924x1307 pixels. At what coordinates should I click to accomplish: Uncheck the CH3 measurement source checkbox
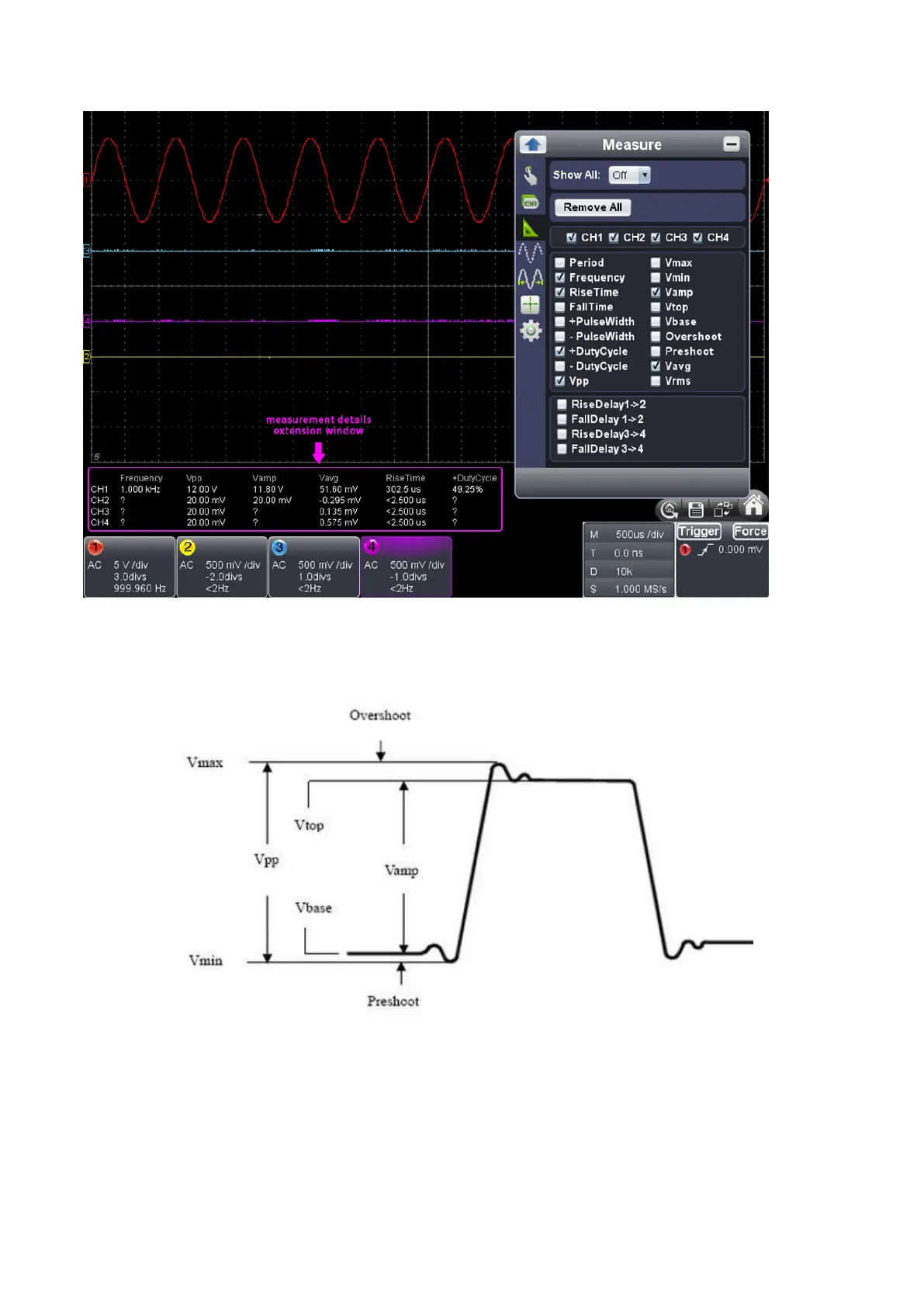coord(656,237)
